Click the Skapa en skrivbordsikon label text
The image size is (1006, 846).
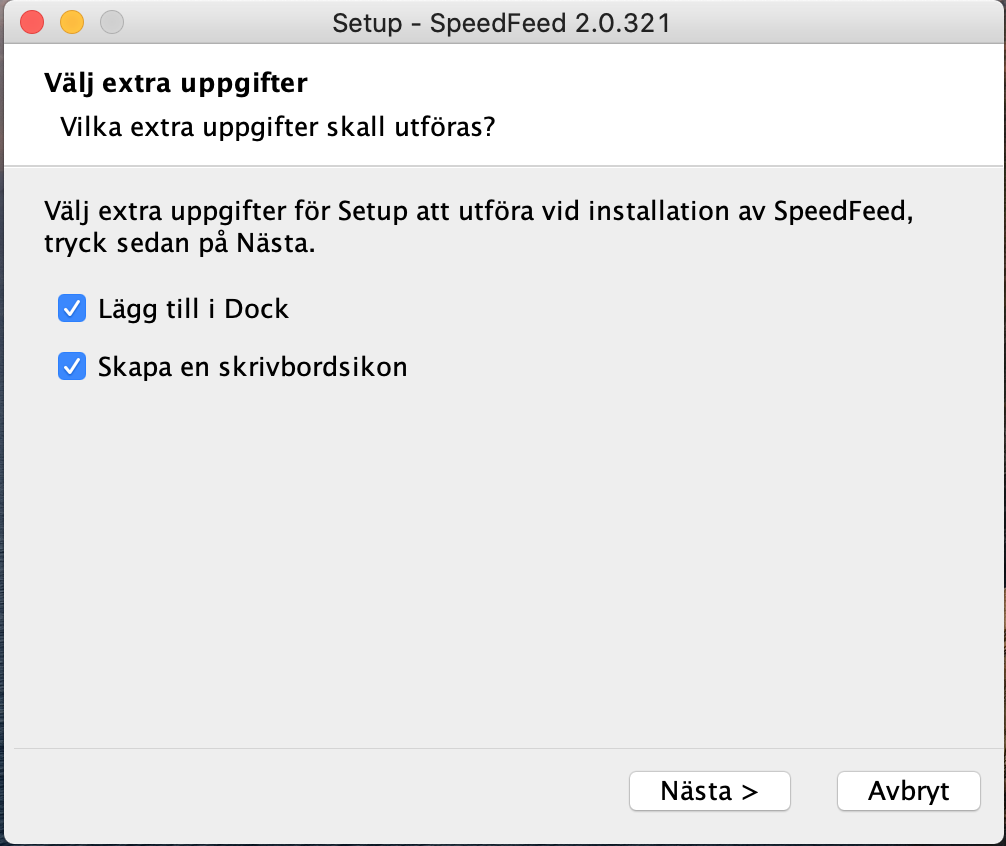(252, 367)
